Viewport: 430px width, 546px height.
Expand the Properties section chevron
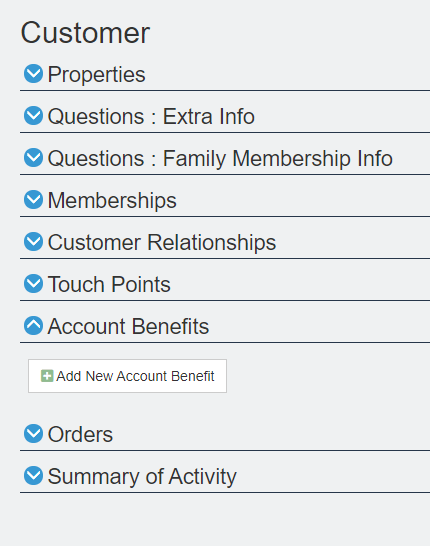click(33, 73)
